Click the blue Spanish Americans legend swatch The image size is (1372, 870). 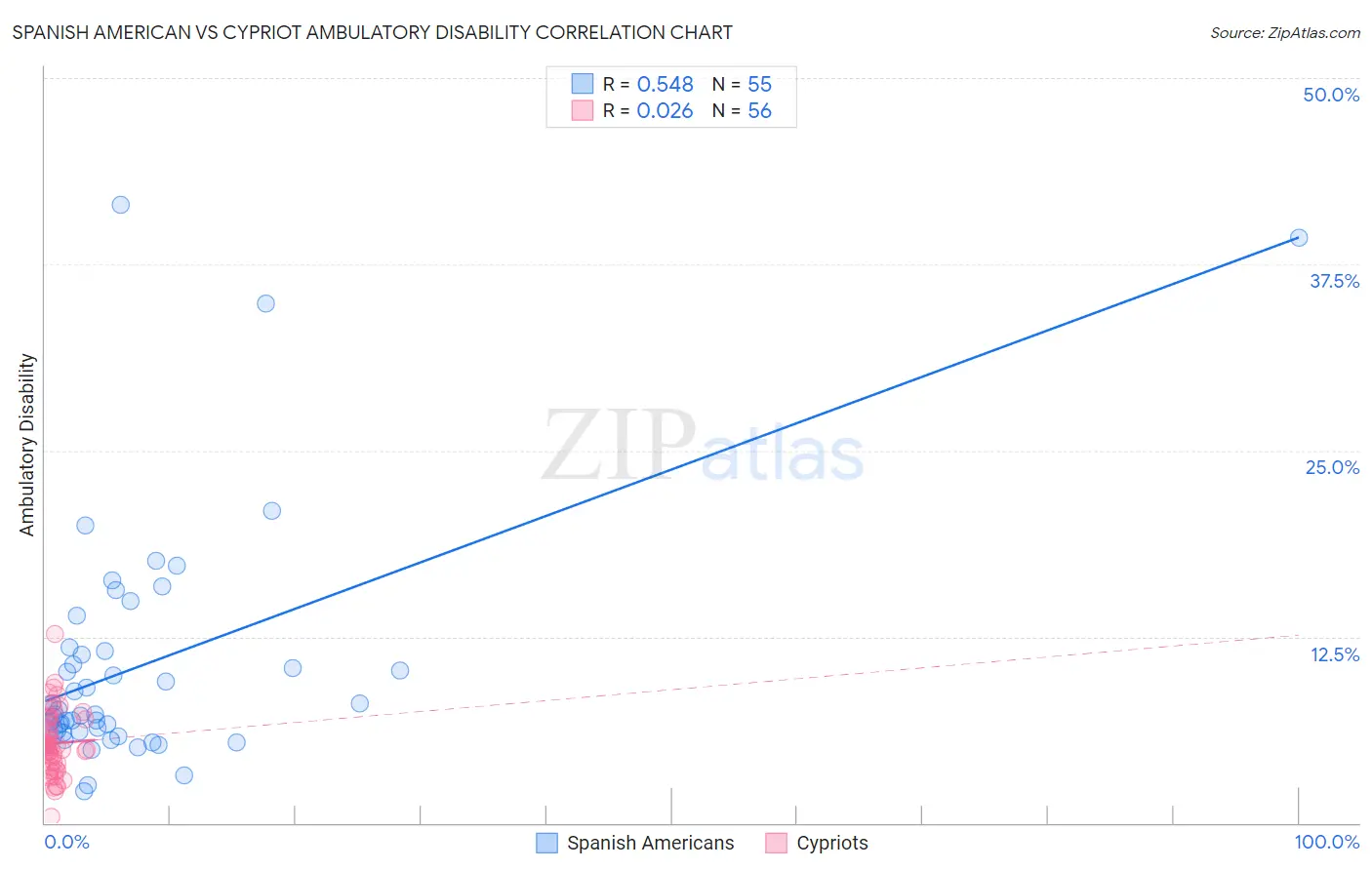click(546, 843)
